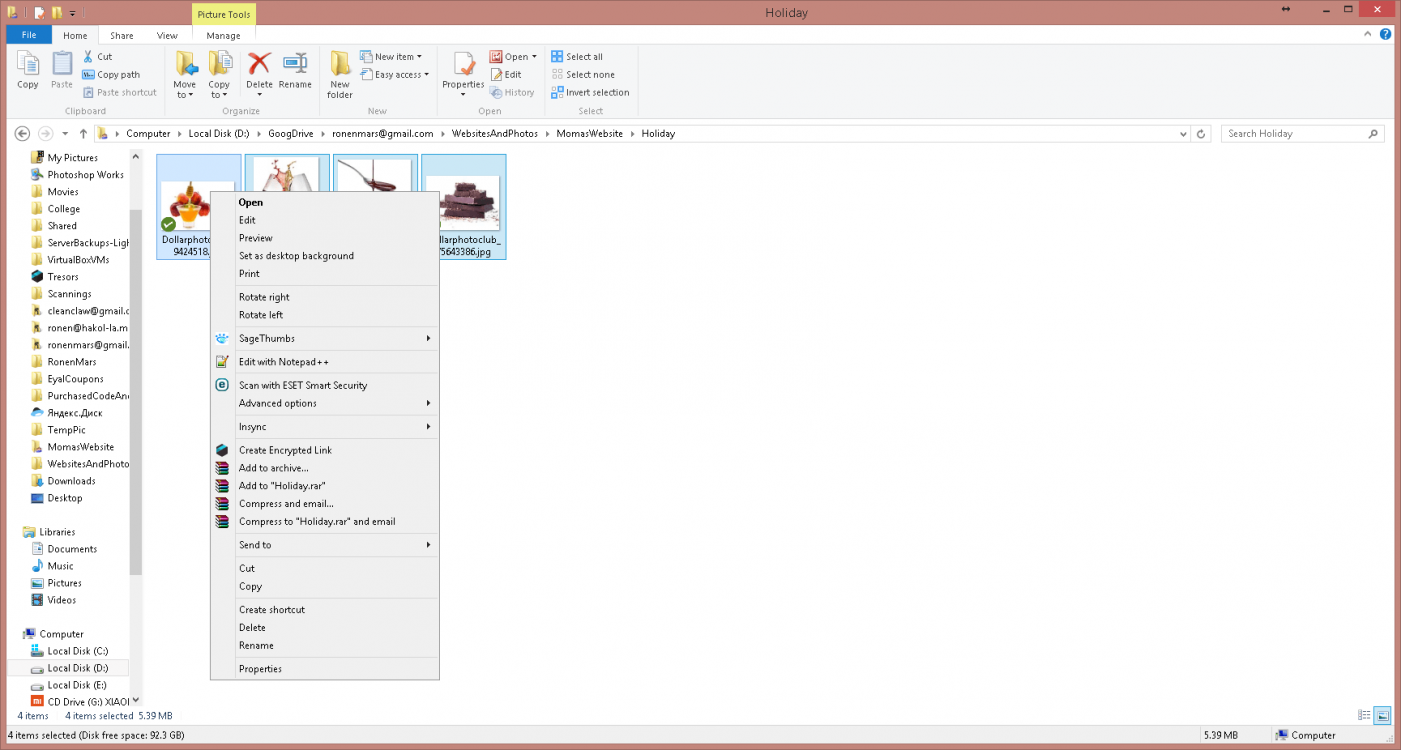The image size is (1401, 750).
Task: Click the ESET Smart Security icon
Action: coord(222,385)
